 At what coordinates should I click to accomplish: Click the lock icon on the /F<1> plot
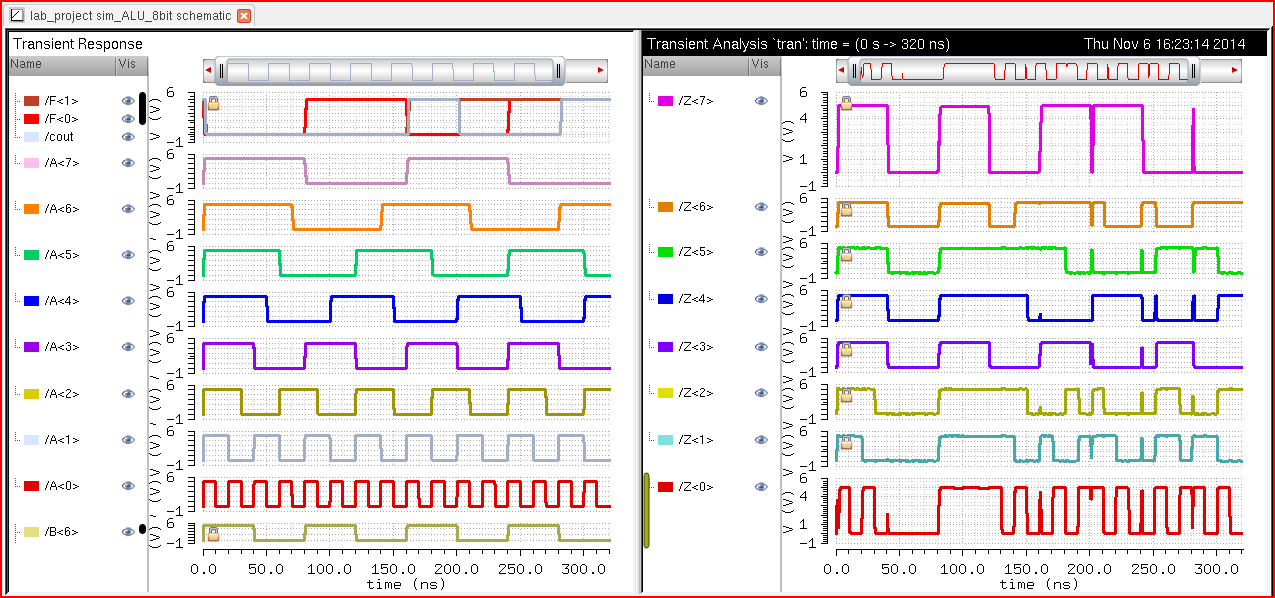point(213,104)
